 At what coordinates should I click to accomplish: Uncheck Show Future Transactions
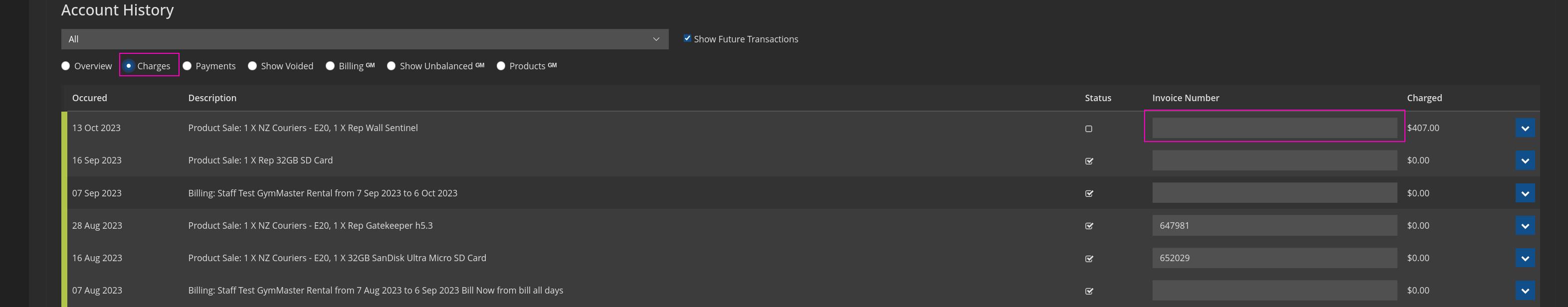tap(687, 38)
